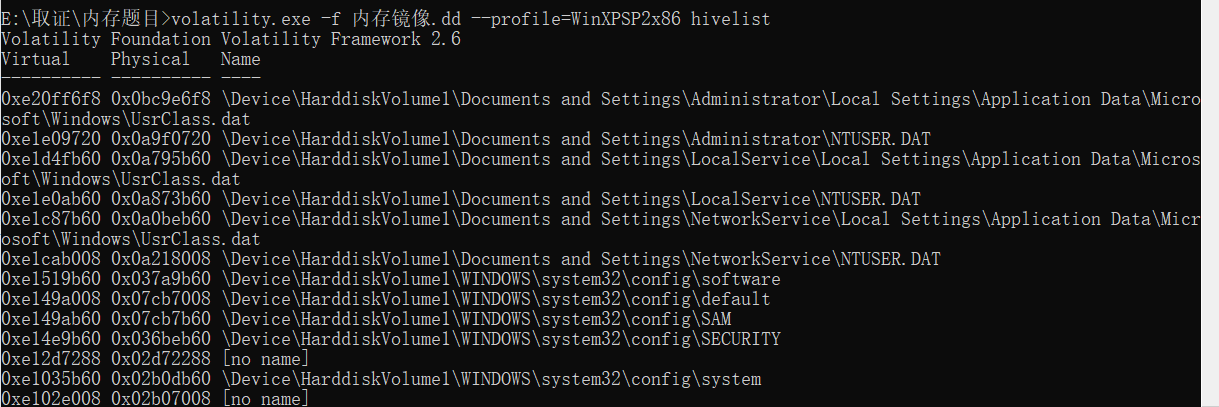Screen dimensions: 1219x407
Task: Click virtual address 0xe1519b60
Action: (x=51, y=279)
